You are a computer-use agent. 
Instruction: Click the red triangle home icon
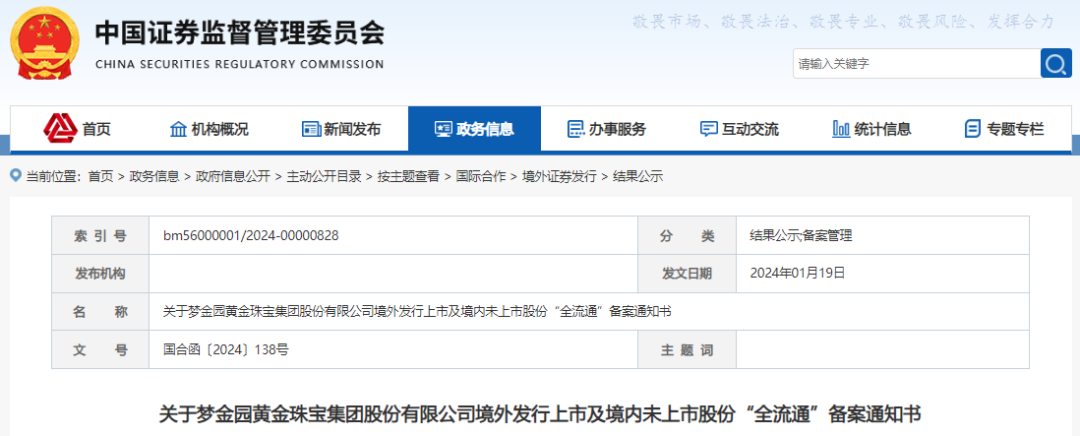click(60, 128)
